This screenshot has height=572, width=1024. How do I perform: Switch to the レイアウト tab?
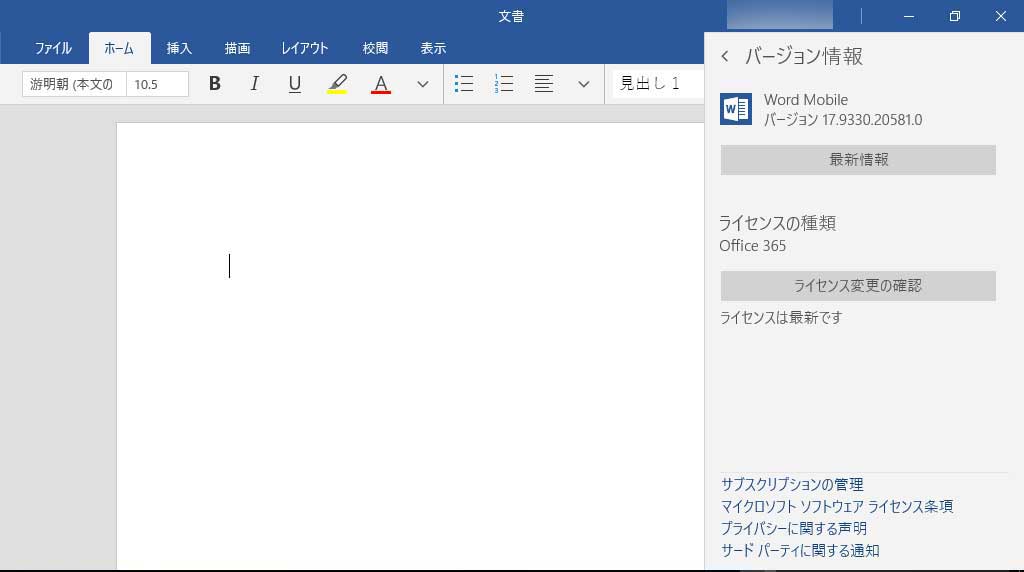(305, 48)
